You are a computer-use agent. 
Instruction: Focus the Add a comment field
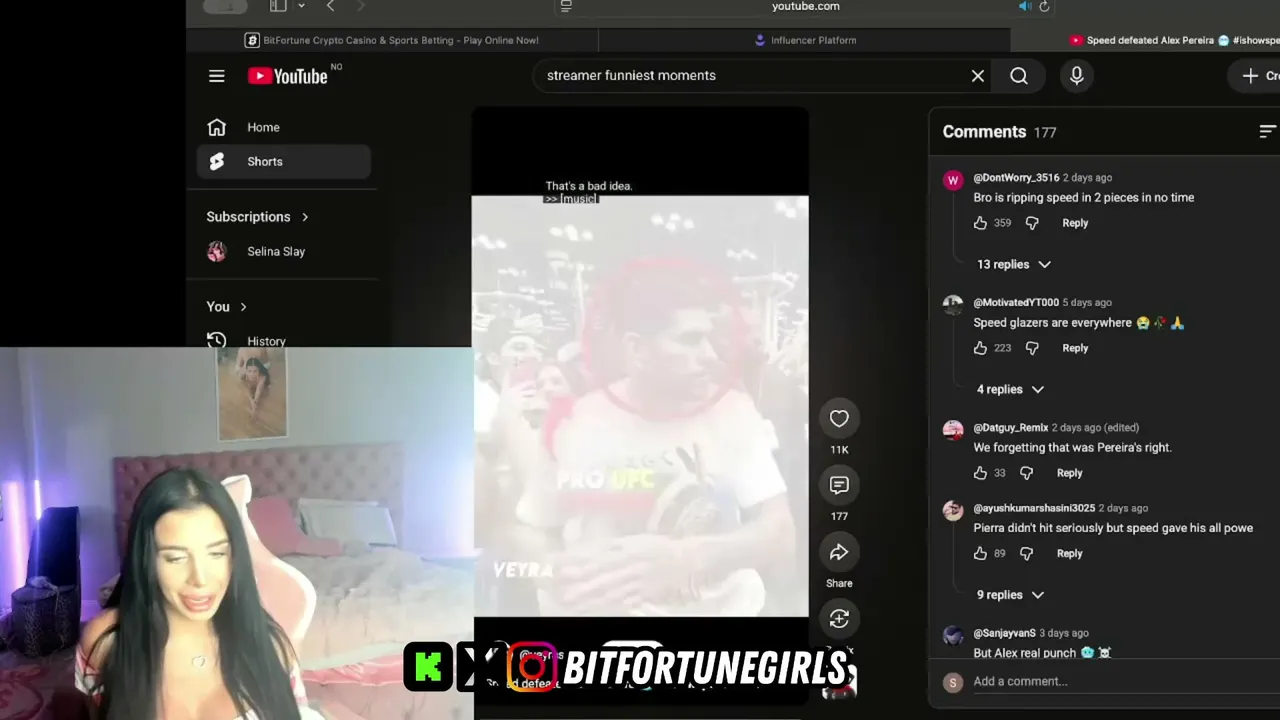[x=1126, y=681]
